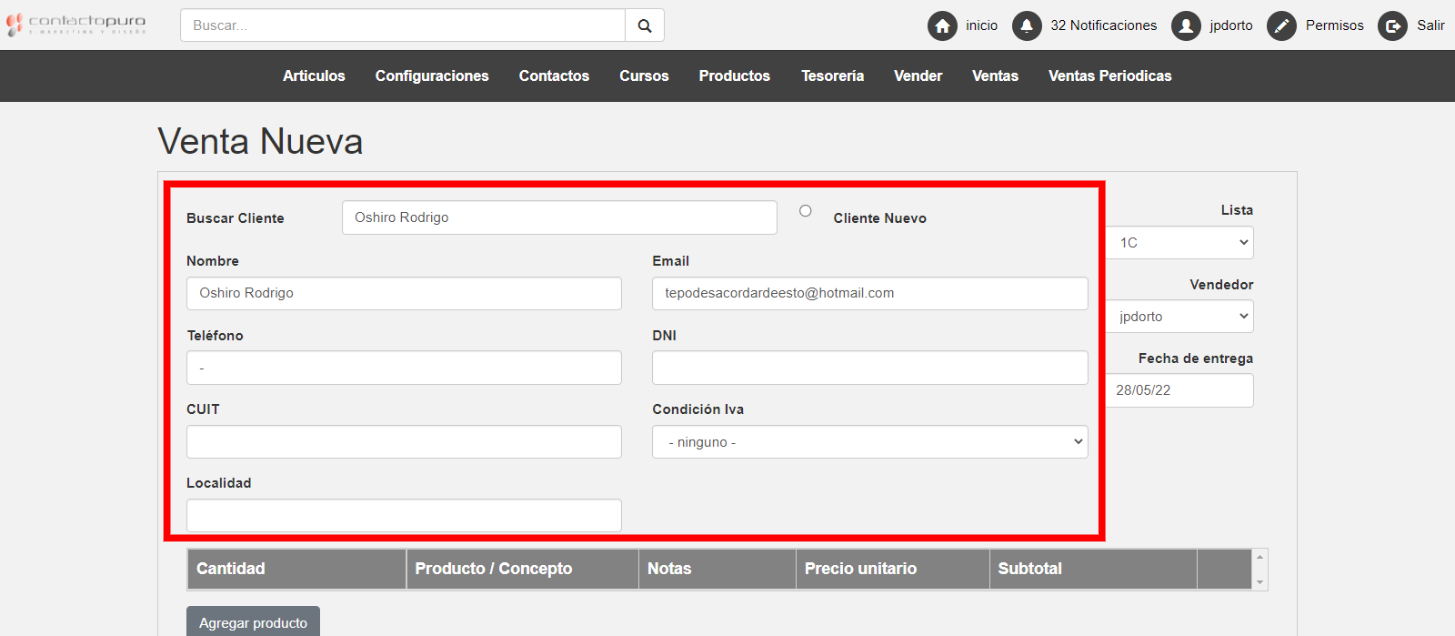Click the 32 Notificaciones link
The image size is (1455, 636).
(1103, 26)
